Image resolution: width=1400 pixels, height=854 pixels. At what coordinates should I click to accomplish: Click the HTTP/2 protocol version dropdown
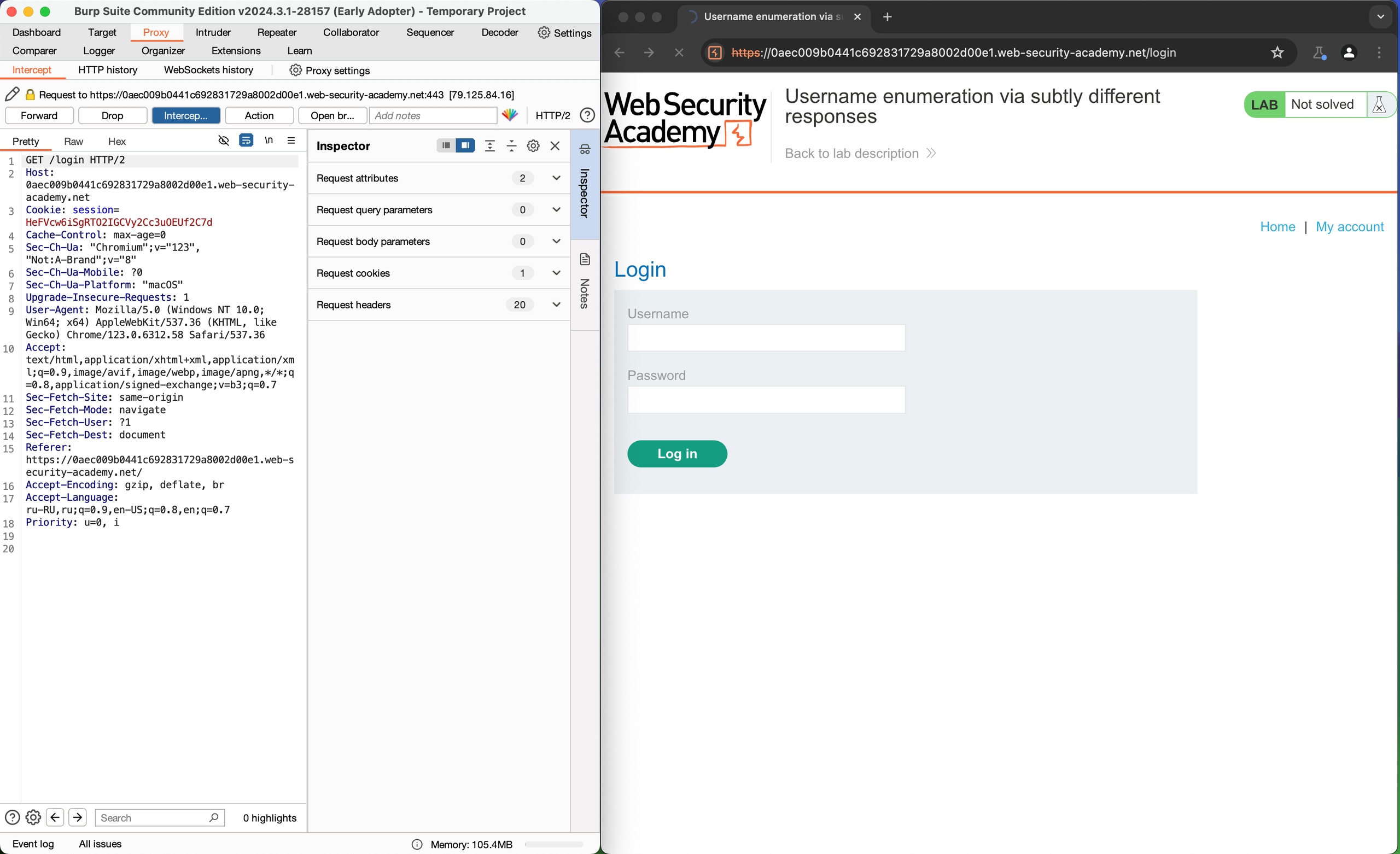553,115
